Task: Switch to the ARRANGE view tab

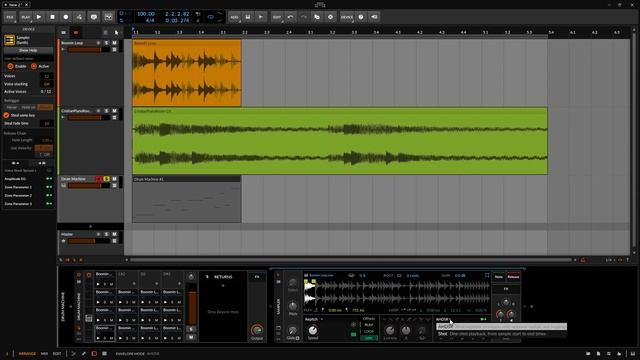Action: tap(27, 353)
